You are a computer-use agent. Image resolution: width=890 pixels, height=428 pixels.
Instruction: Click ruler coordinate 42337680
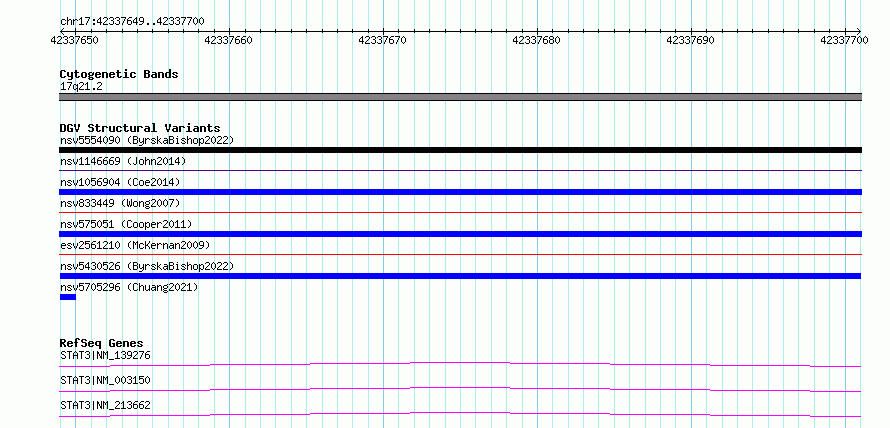pos(536,40)
